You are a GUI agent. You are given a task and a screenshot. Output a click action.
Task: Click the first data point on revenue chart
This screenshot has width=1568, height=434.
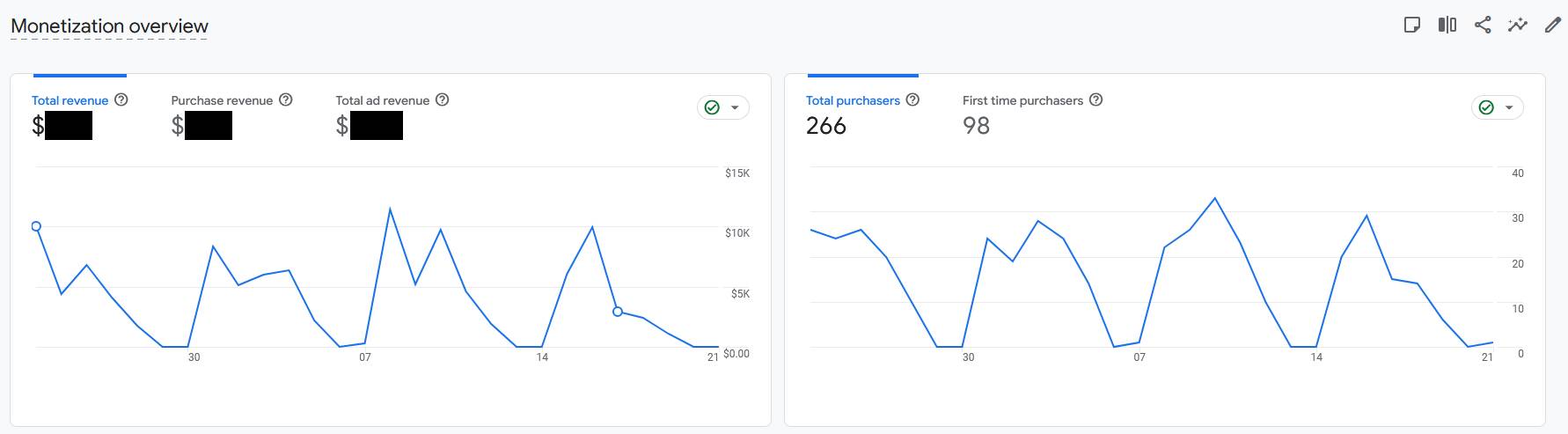(x=36, y=226)
